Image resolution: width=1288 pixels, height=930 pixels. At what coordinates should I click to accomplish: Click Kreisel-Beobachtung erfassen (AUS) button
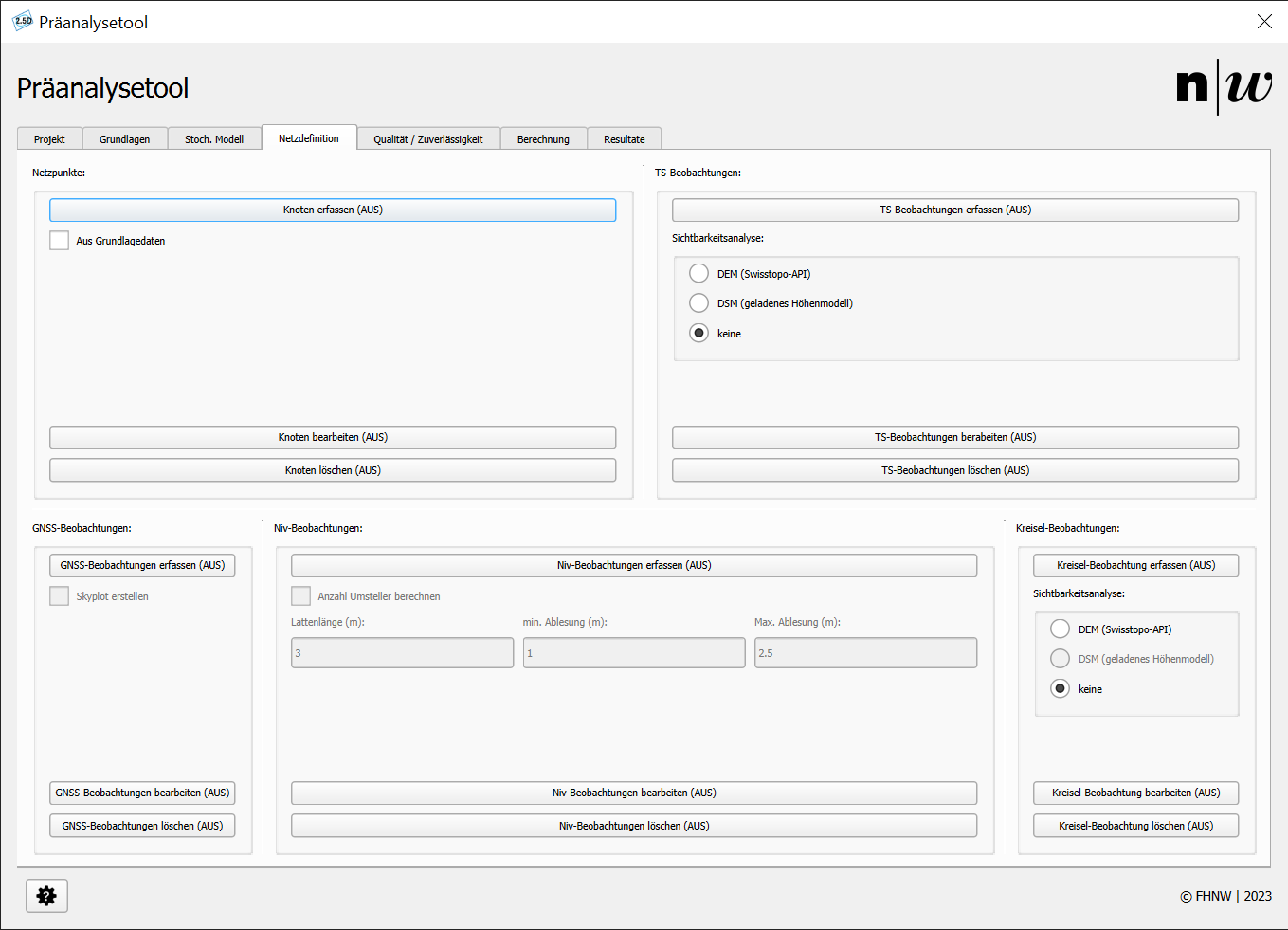[x=1135, y=565]
